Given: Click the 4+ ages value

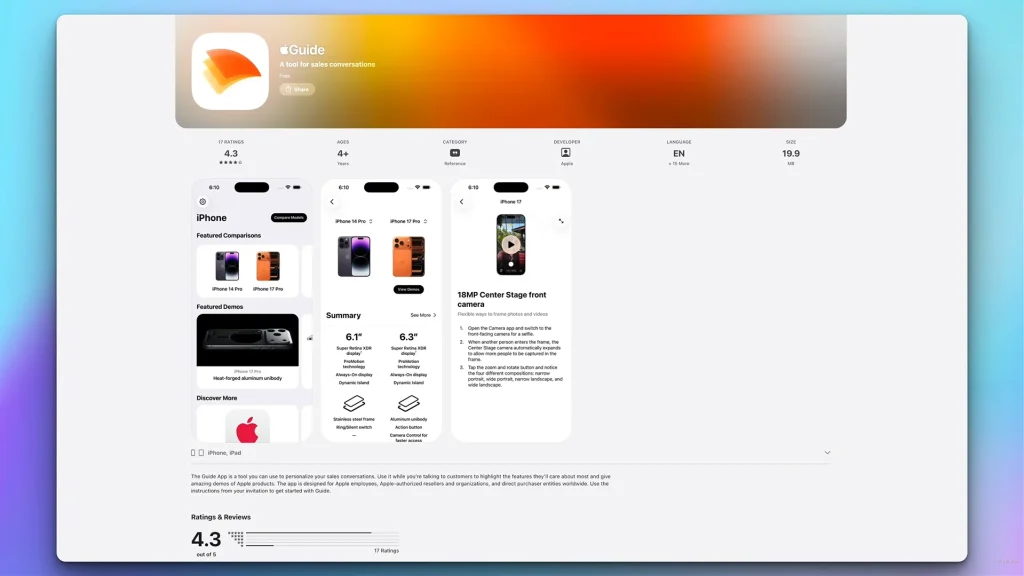Looking at the screenshot, I should (343, 153).
